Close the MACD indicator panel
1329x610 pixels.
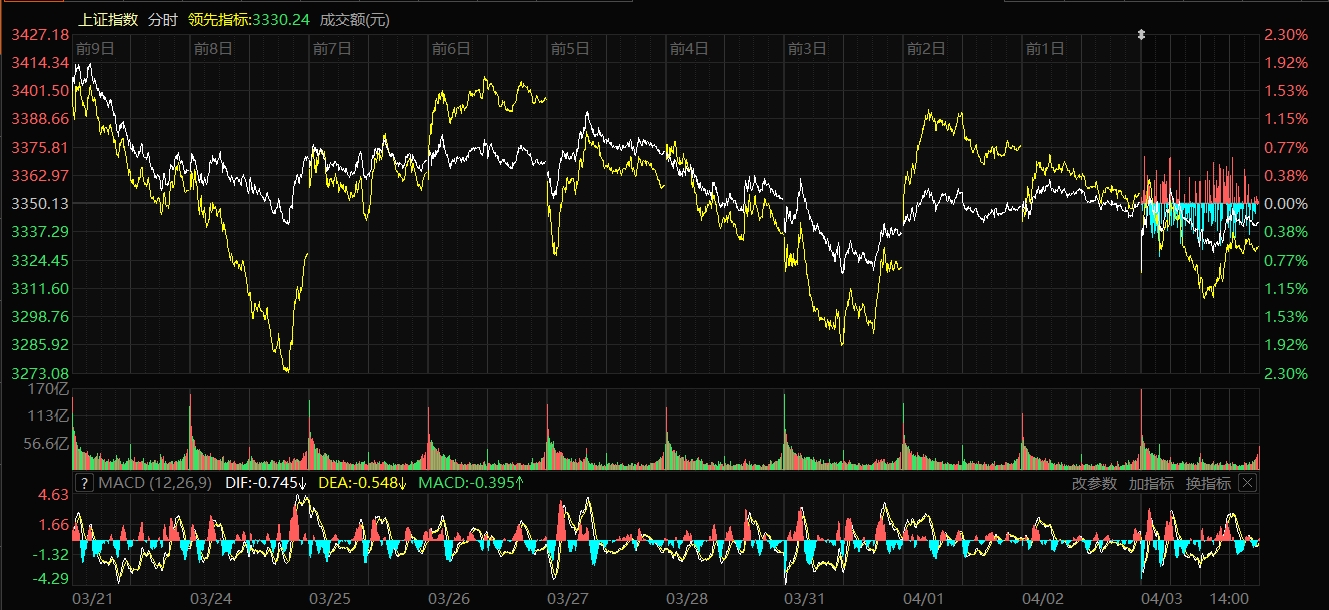pos(1247,483)
